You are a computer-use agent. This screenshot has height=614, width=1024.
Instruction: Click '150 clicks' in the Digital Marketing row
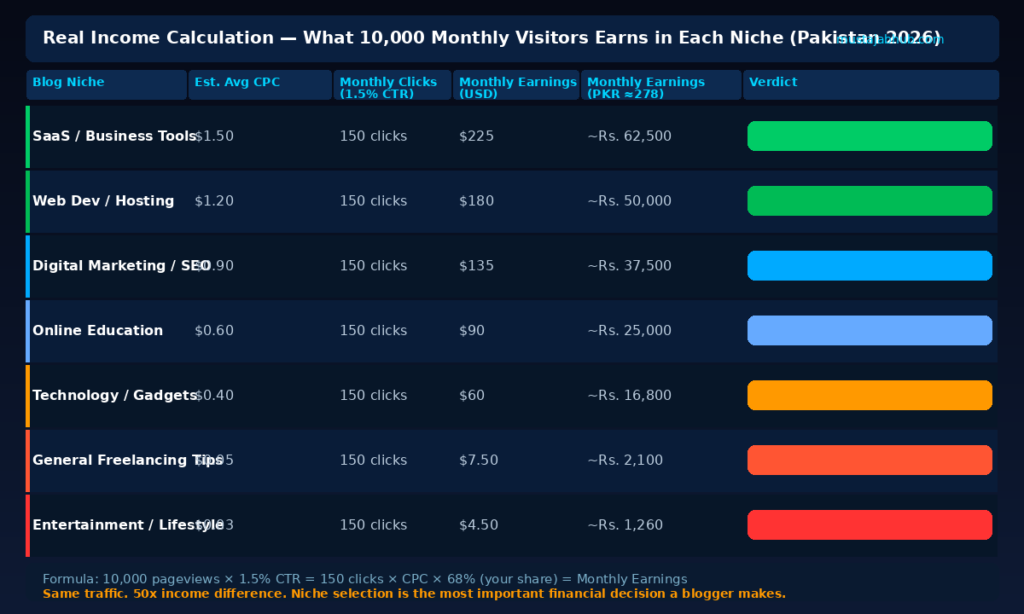click(374, 265)
